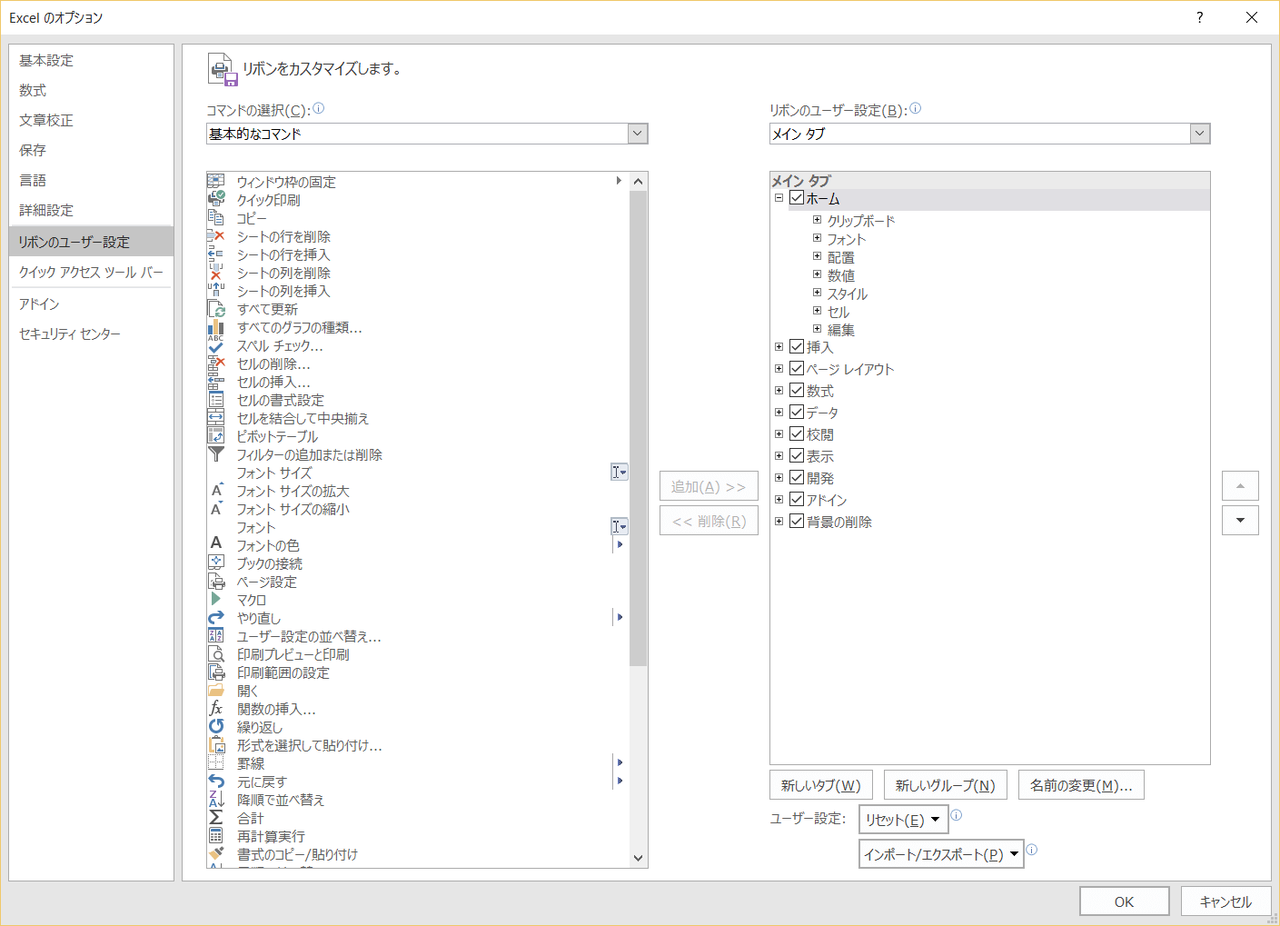Open the 基本設定 options category

pos(91,60)
